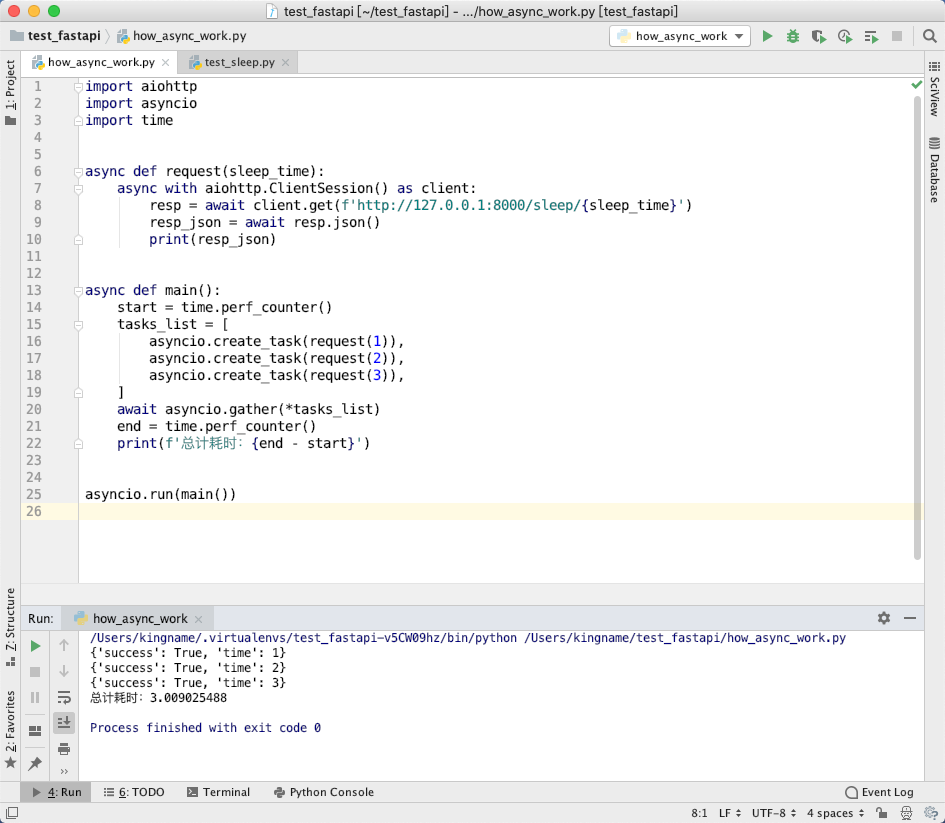Collapse the import block fold marker on line 1
Screen dimensions: 945x823
coord(78,87)
